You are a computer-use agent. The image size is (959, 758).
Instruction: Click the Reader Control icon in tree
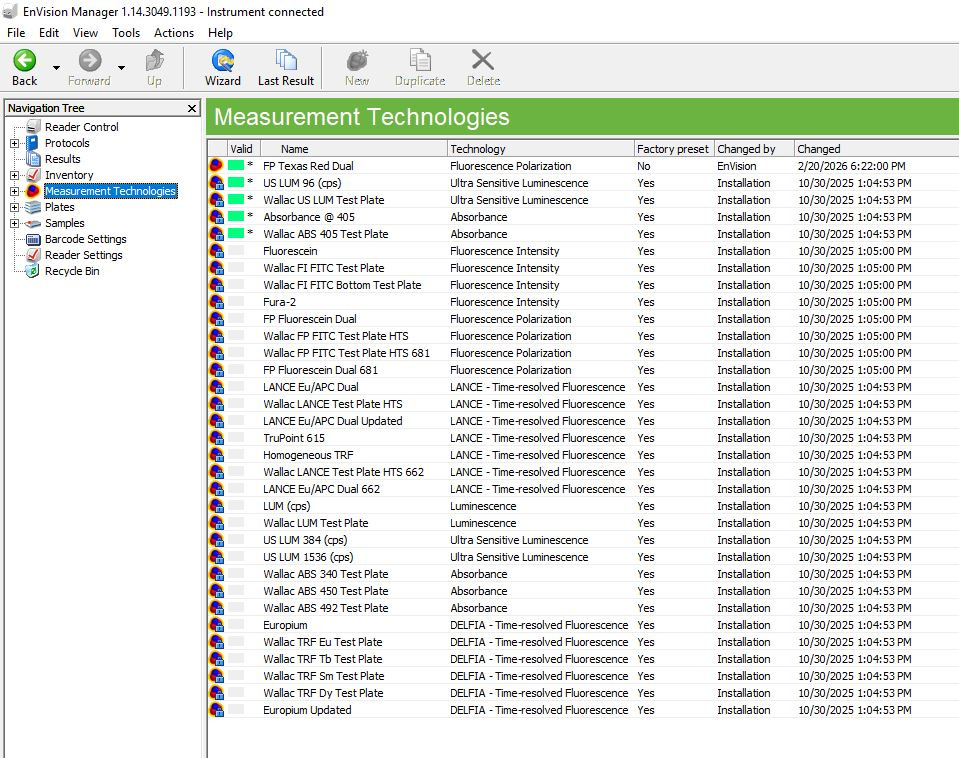pyautogui.click(x=33, y=127)
